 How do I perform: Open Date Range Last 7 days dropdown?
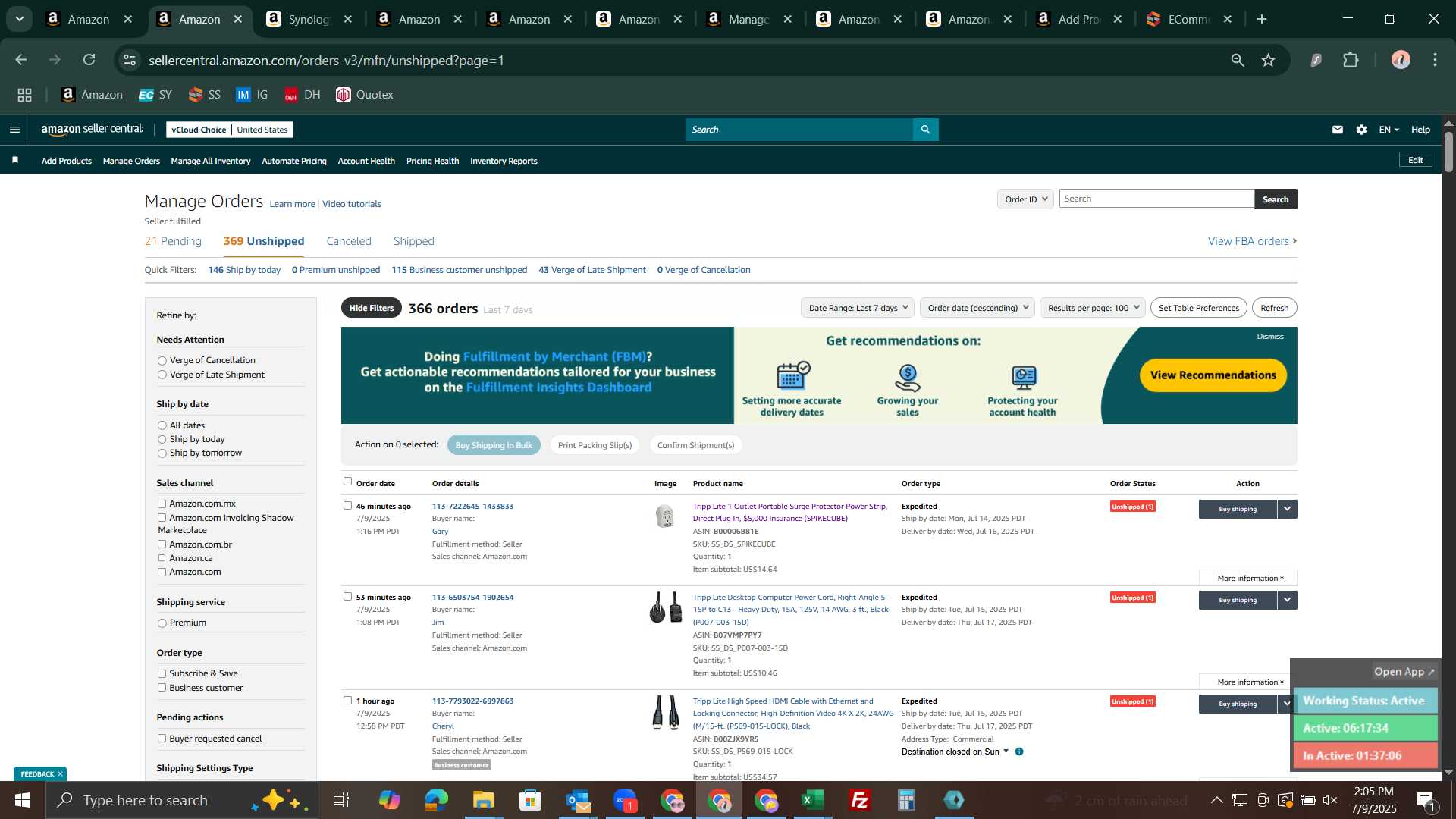click(x=858, y=308)
